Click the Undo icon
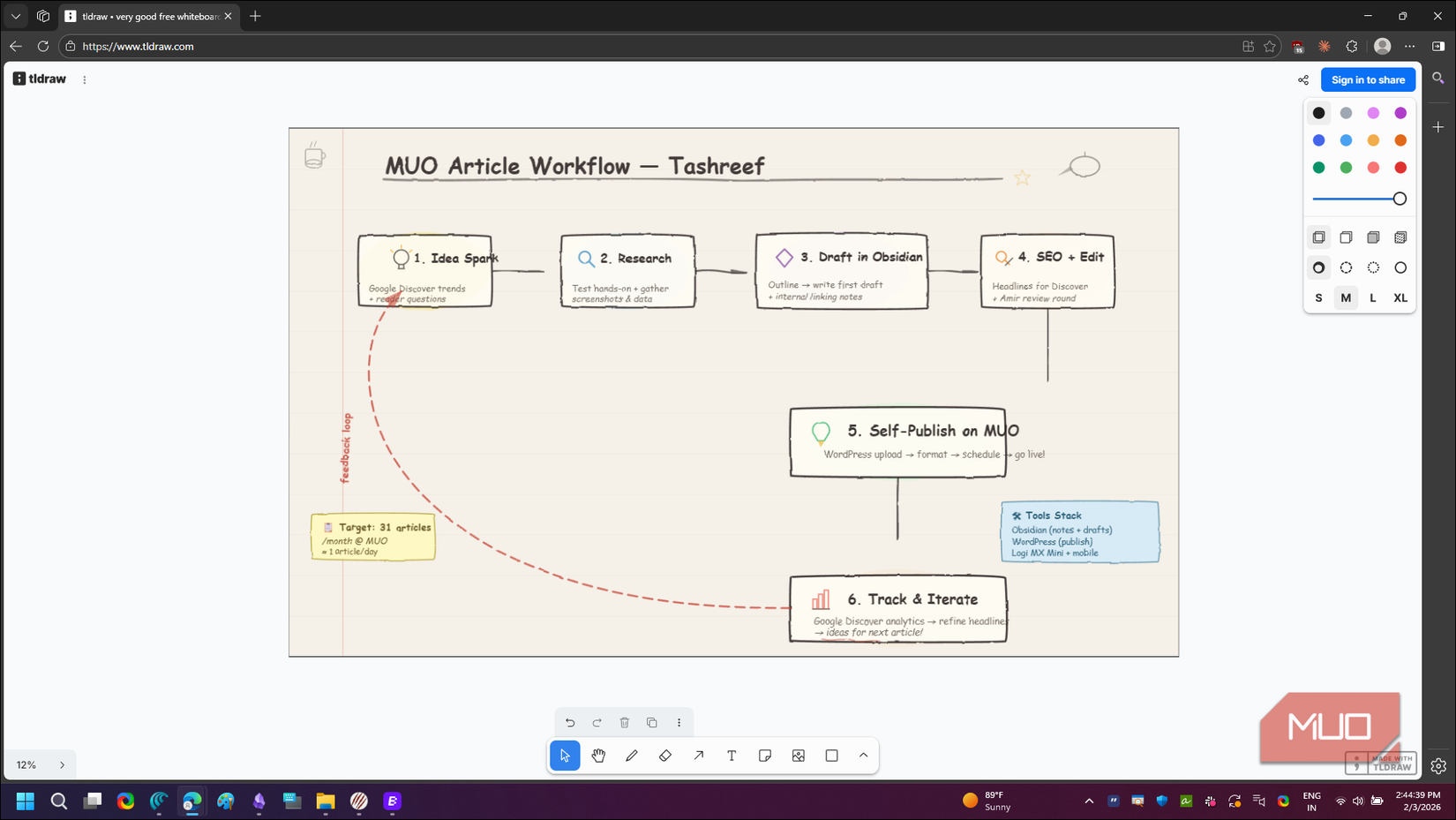1456x820 pixels. (x=570, y=722)
